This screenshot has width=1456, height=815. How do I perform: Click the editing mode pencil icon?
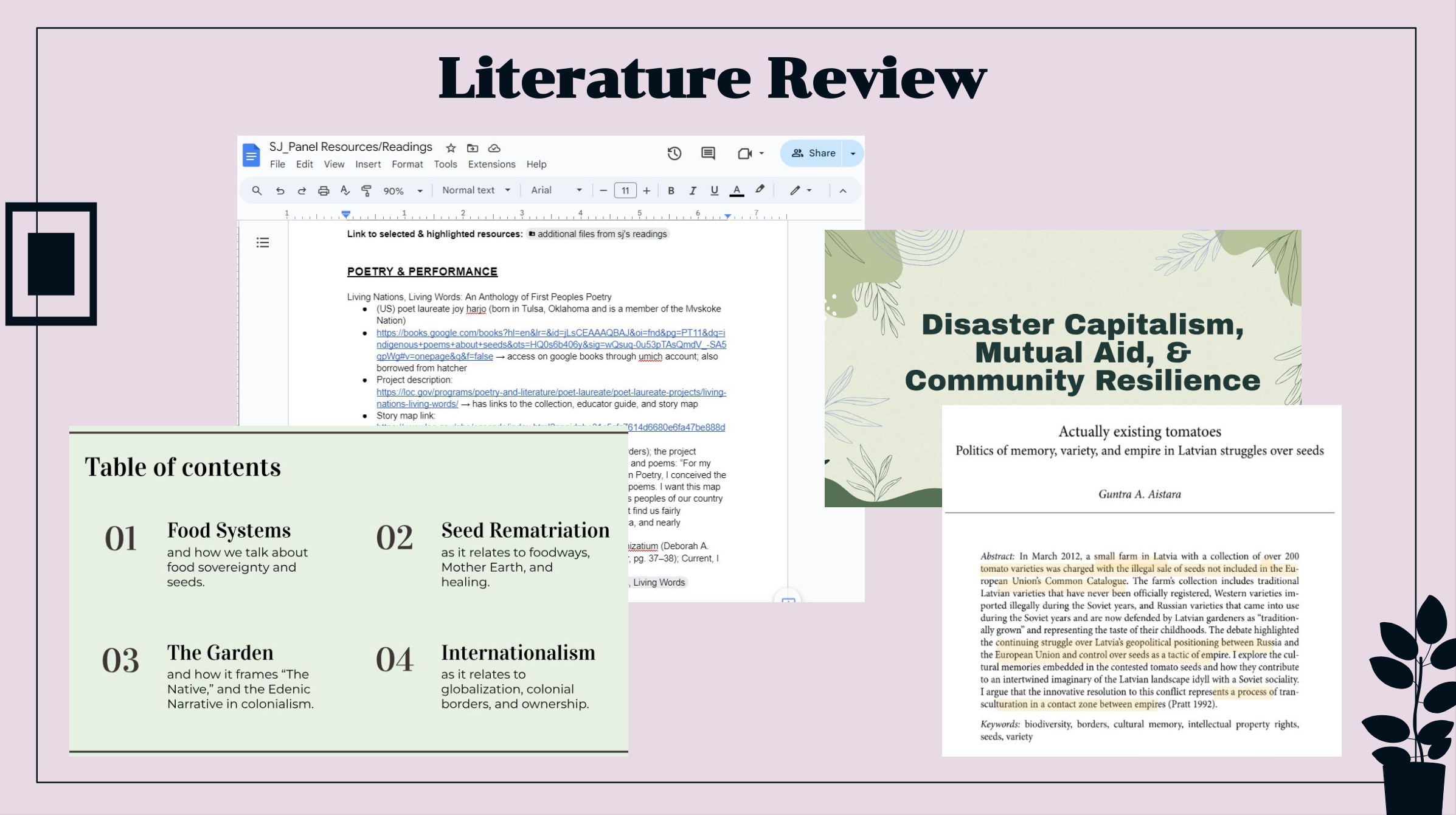tap(795, 190)
